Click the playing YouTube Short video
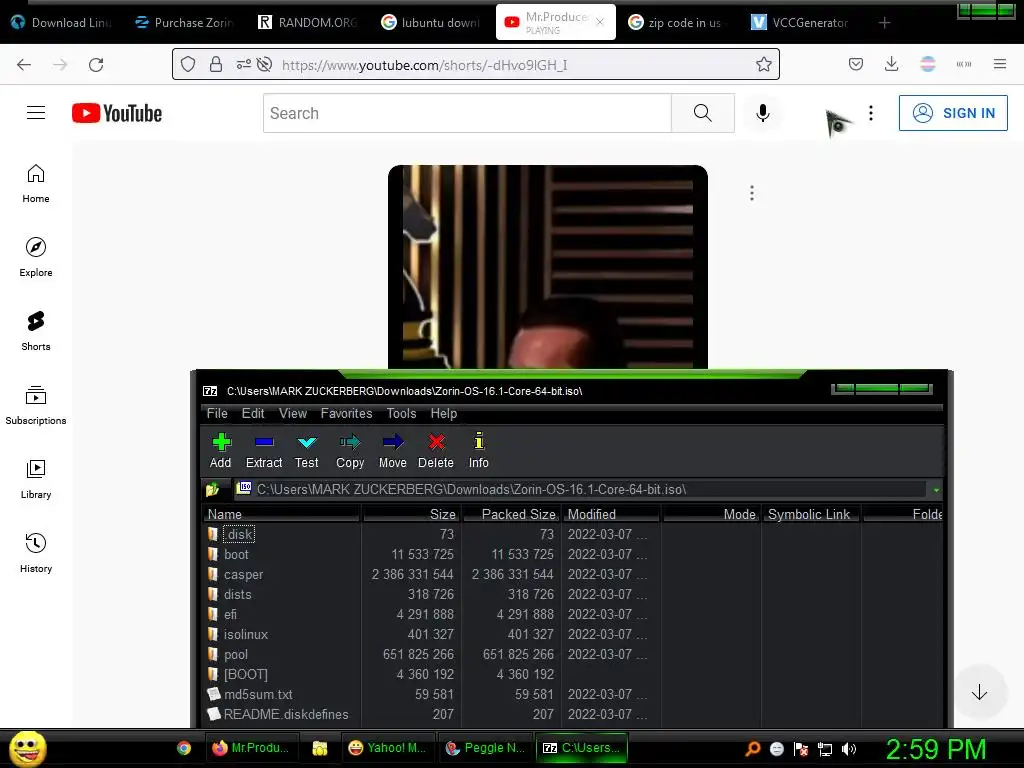 click(x=548, y=267)
